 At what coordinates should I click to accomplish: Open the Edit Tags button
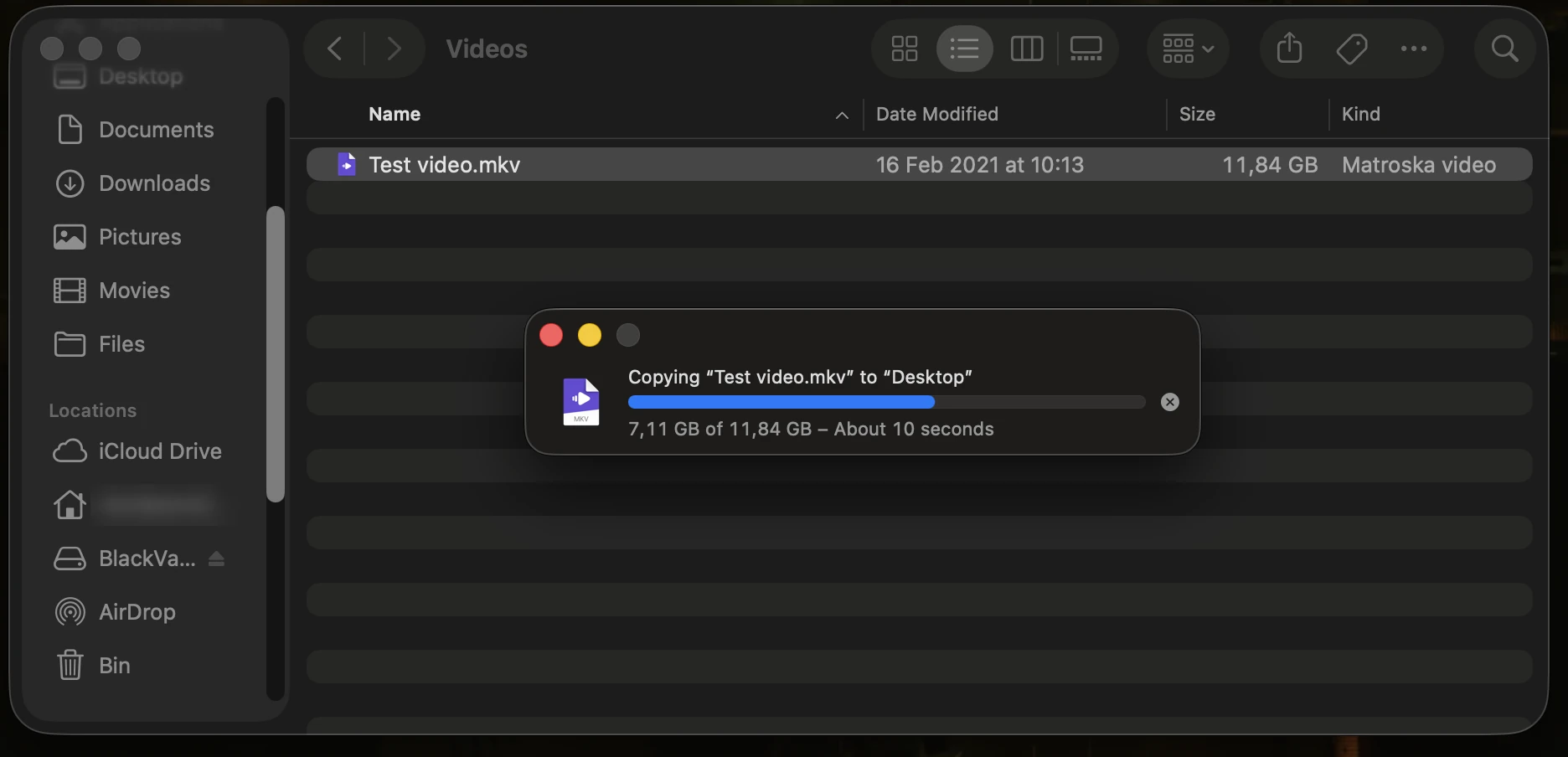pos(1352,49)
